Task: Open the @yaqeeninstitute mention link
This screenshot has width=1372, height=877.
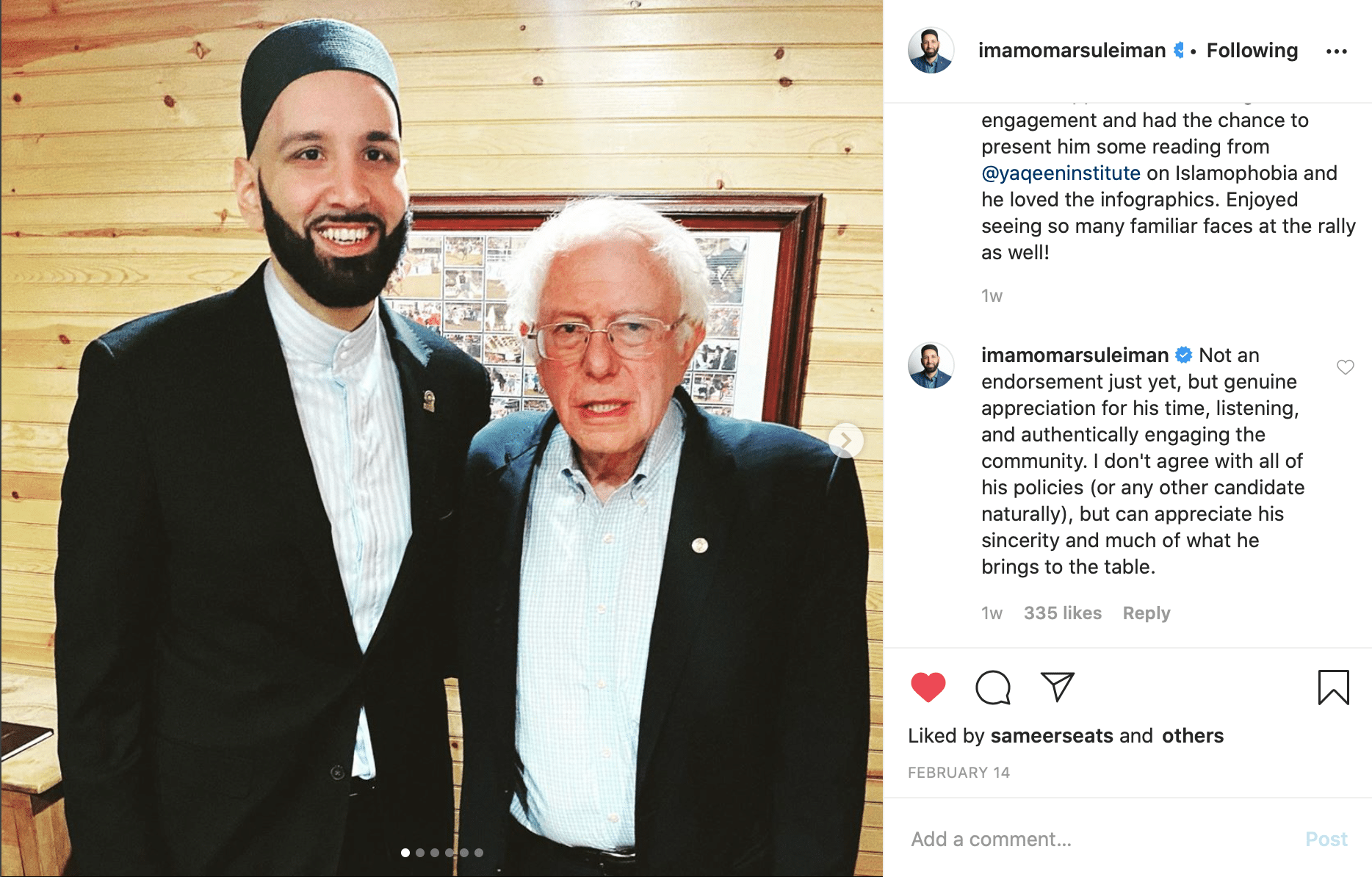Action: [1061, 173]
